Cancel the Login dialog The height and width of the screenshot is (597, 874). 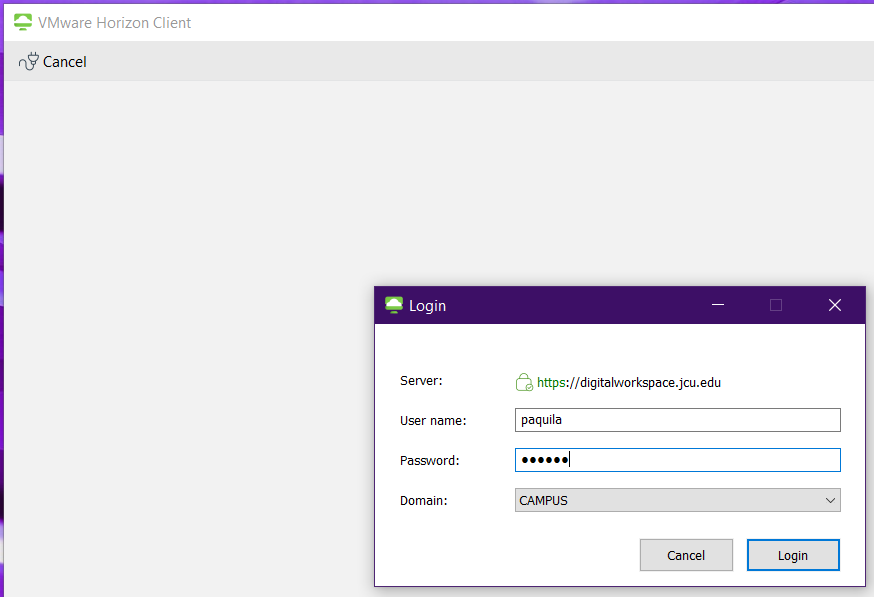(x=686, y=555)
